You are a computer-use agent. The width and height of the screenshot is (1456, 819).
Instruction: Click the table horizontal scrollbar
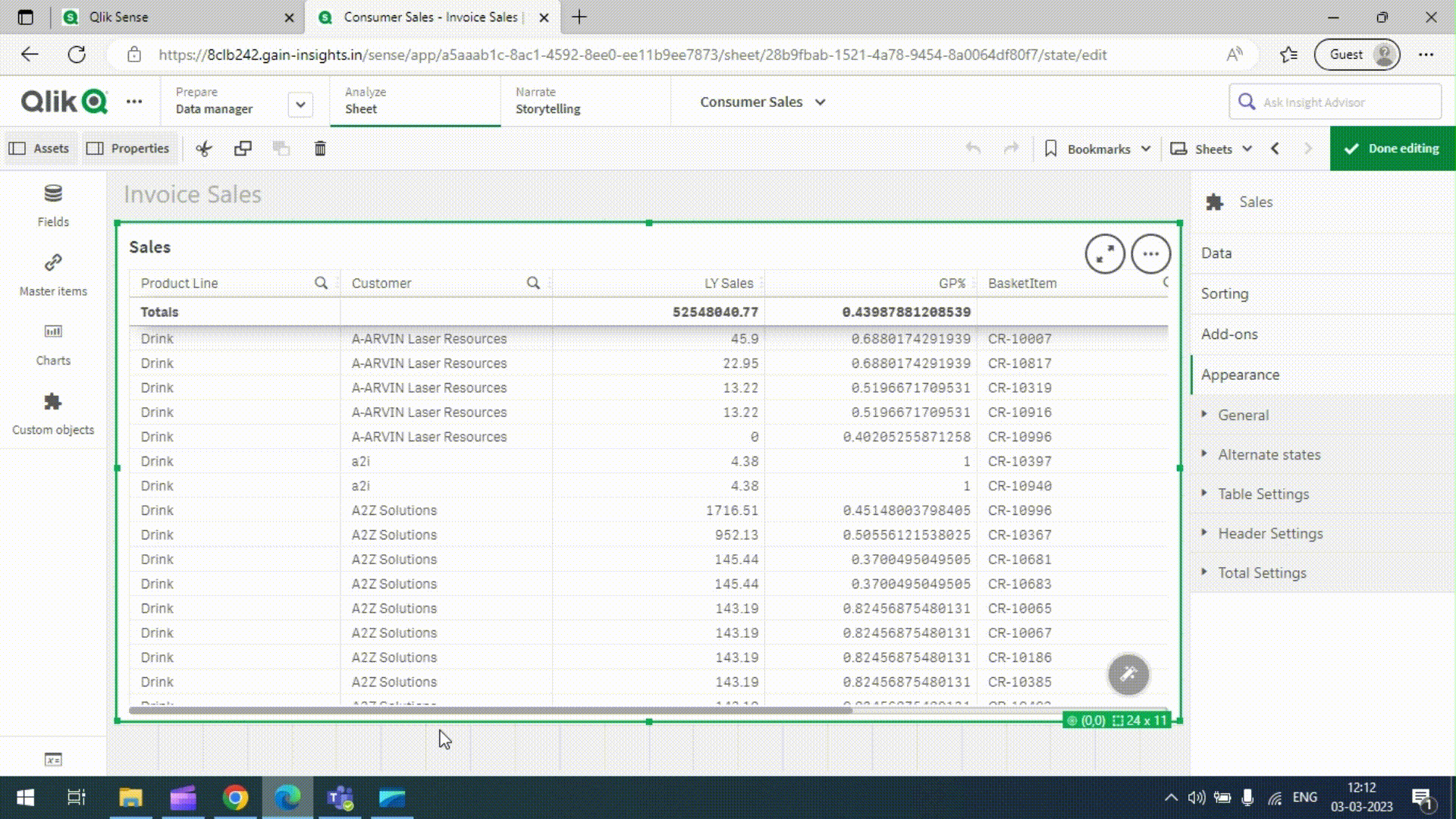(x=491, y=711)
